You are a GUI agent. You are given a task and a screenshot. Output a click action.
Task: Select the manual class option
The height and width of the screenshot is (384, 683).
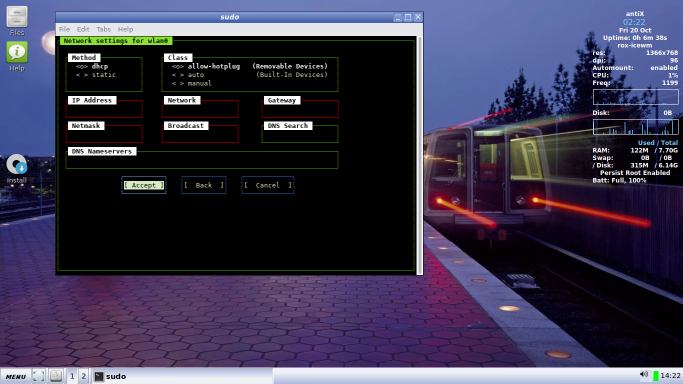(x=192, y=83)
